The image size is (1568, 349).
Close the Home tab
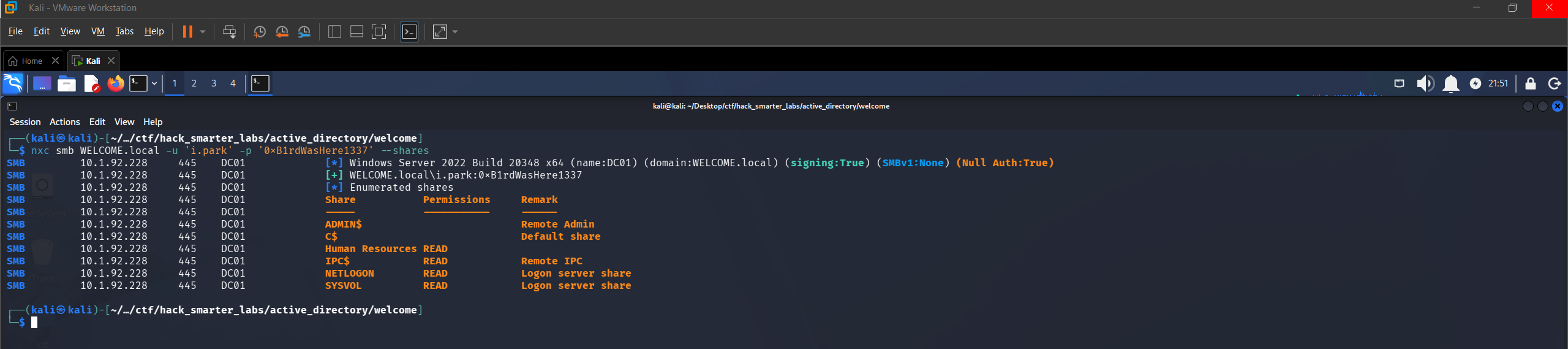(x=55, y=61)
